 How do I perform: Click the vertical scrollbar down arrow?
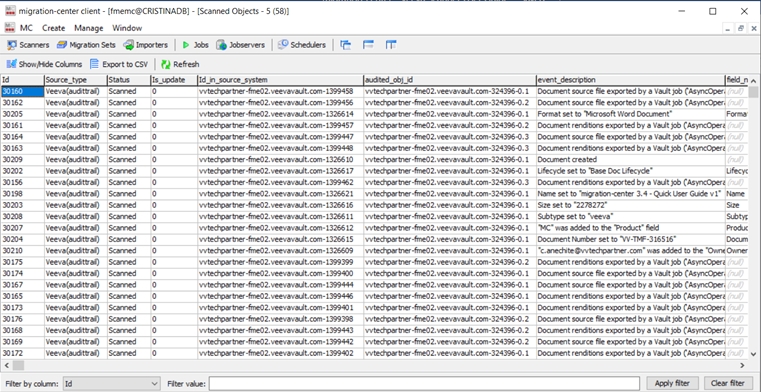tap(753, 355)
